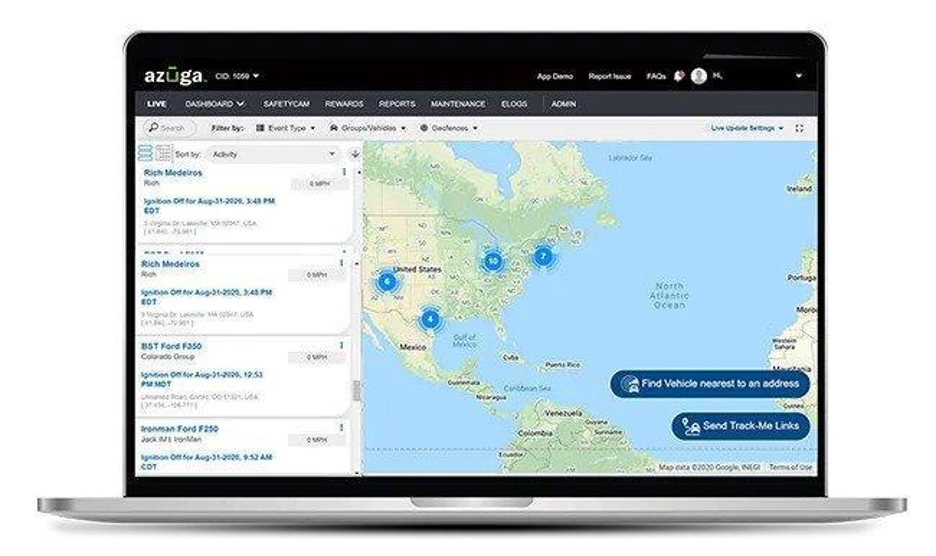Open the Sort by Activity dropdown
Image resolution: width=936 pixels, height=556 pixels.
pos(274,154)
